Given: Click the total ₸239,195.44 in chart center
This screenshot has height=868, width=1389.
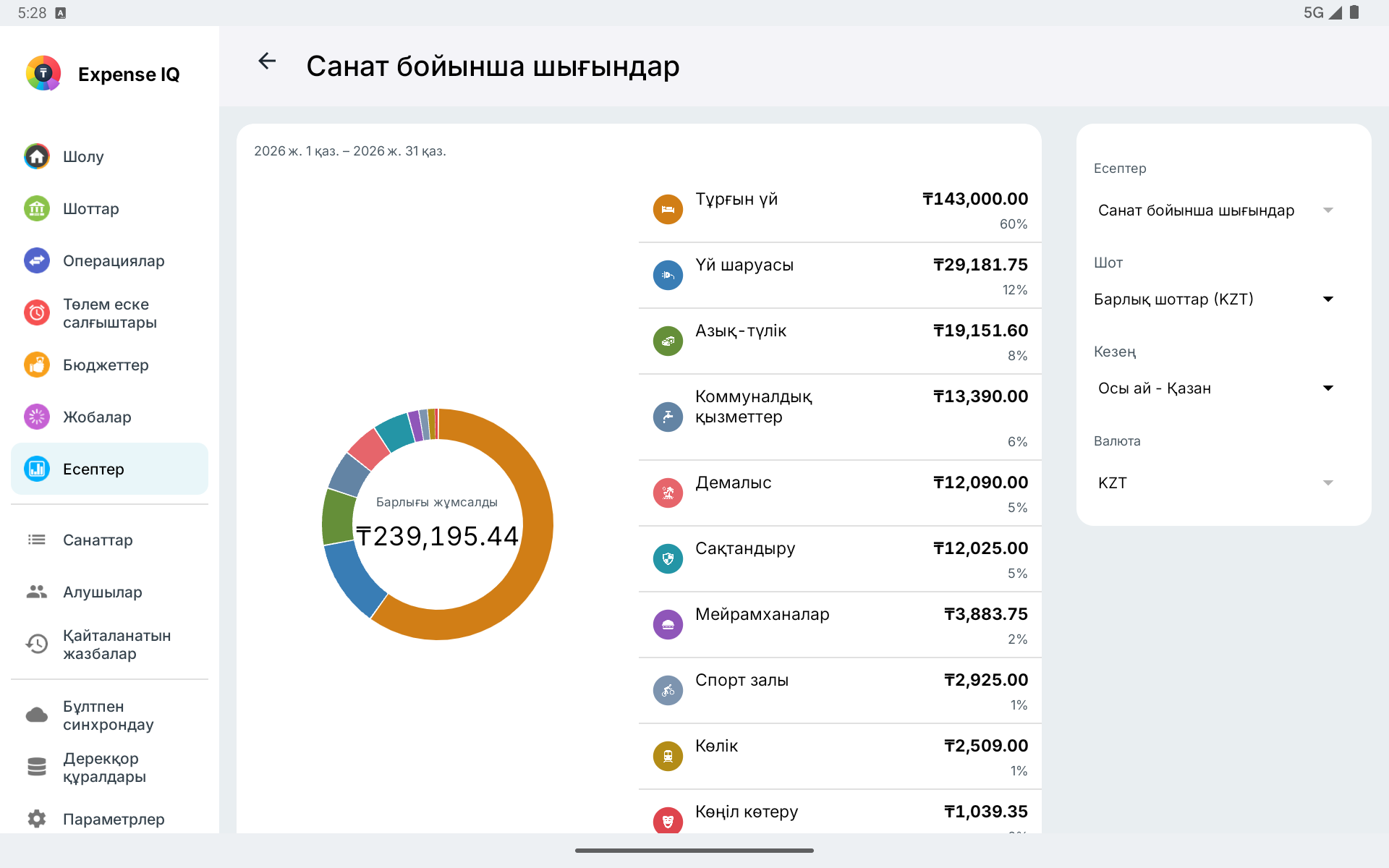Looking at the screenshot, I should coord(437,536).
